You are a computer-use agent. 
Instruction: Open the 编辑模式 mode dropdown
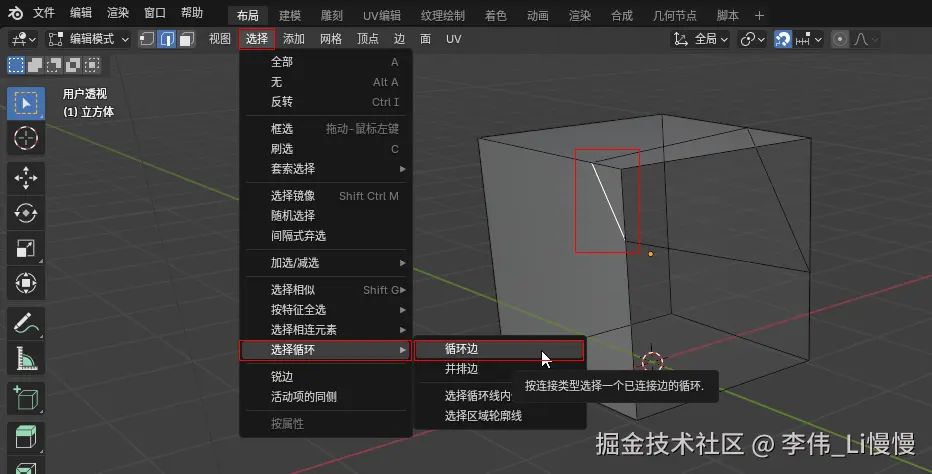coord(88,39)
